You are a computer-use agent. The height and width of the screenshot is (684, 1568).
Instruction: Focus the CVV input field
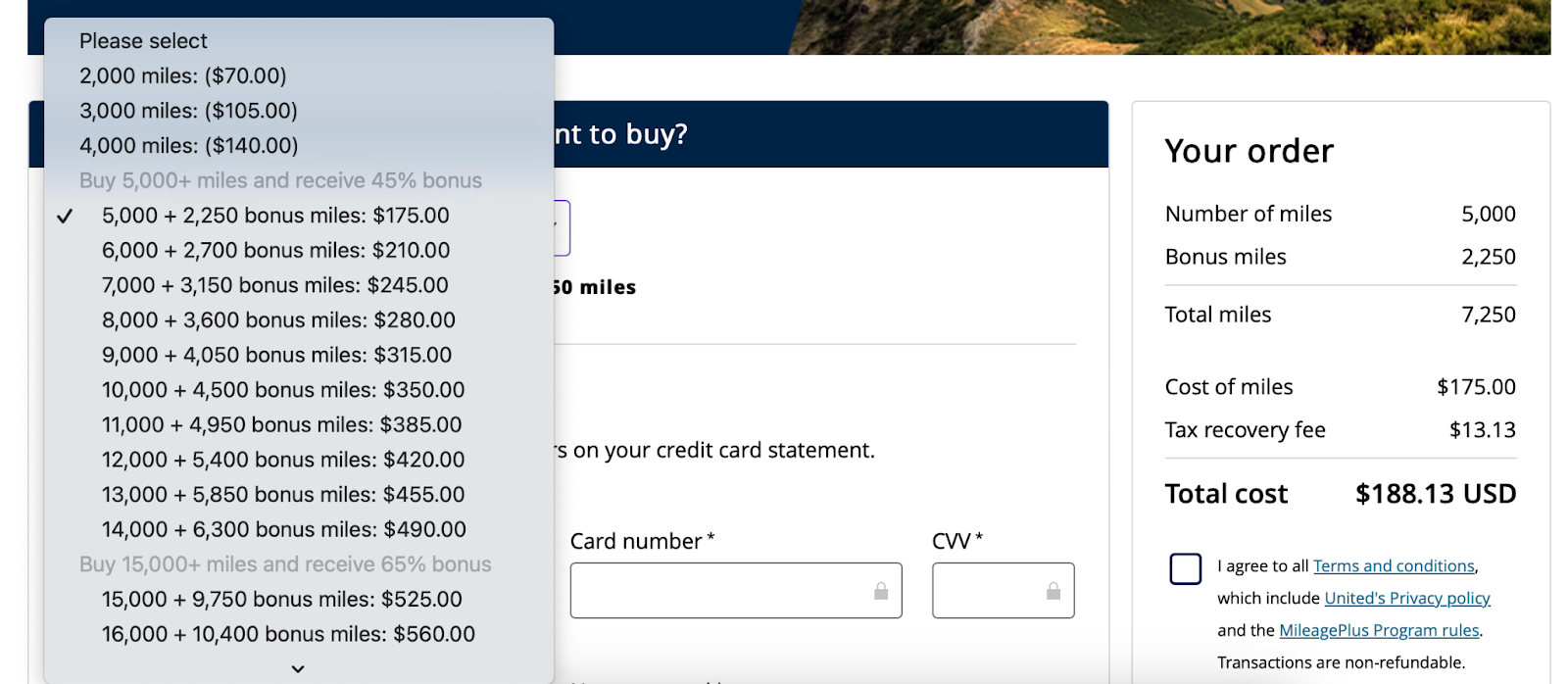tap(1004, 590)
